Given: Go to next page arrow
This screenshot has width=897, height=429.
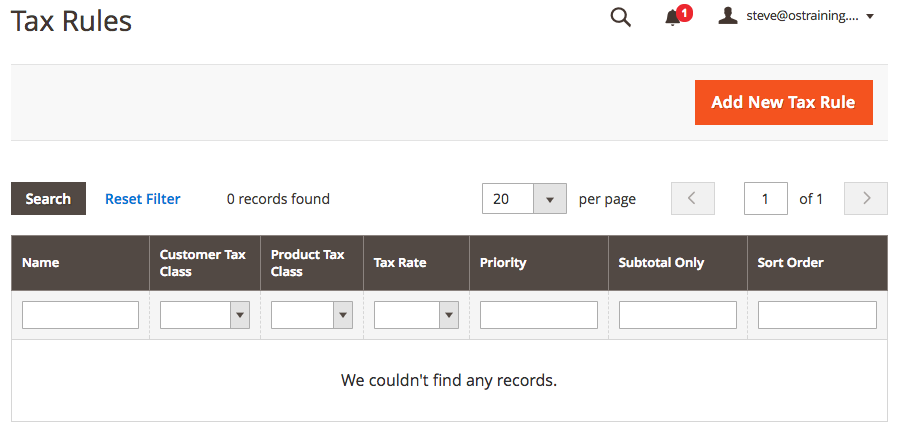Looking at the screenshot, I should point(866,199).
